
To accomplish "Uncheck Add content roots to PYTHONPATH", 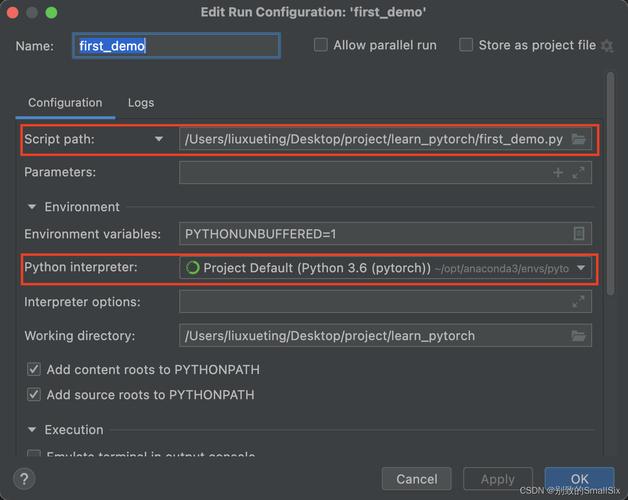I will [34, 369].
